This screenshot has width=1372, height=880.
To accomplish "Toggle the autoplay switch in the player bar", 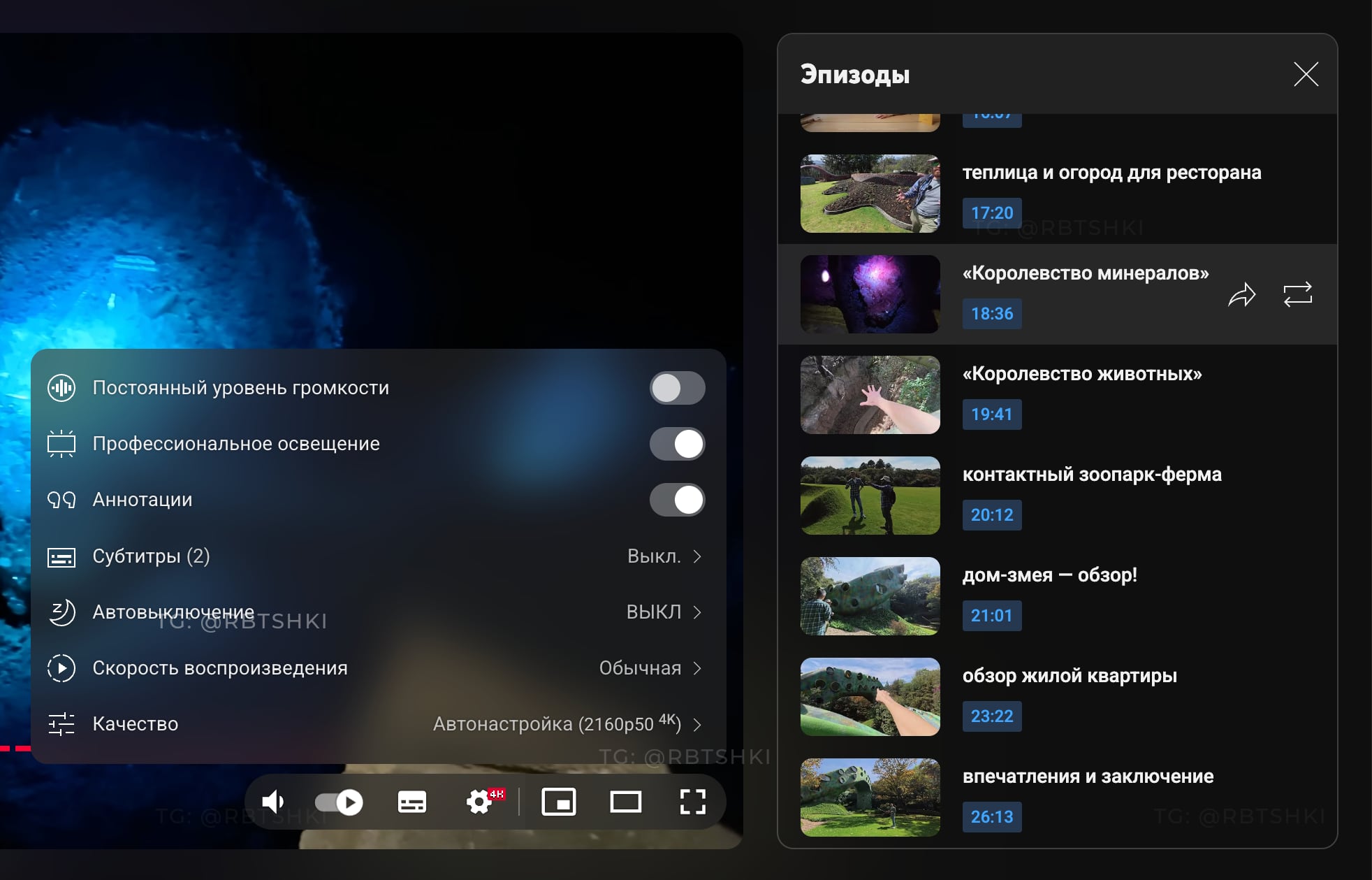I will (x=340, y=802).
